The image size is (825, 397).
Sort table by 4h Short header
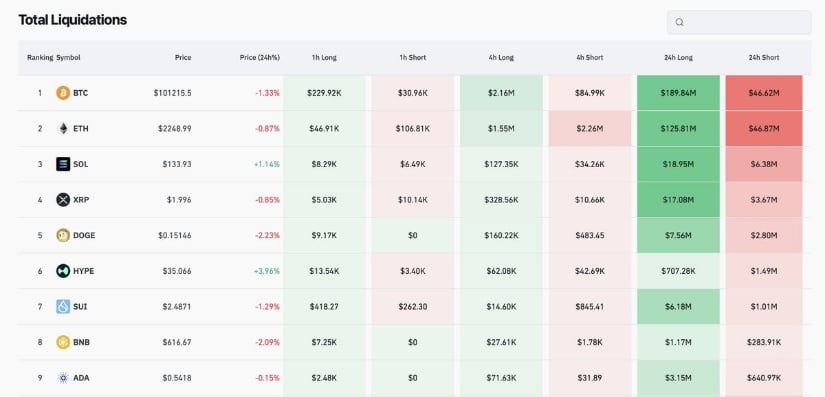590,57
